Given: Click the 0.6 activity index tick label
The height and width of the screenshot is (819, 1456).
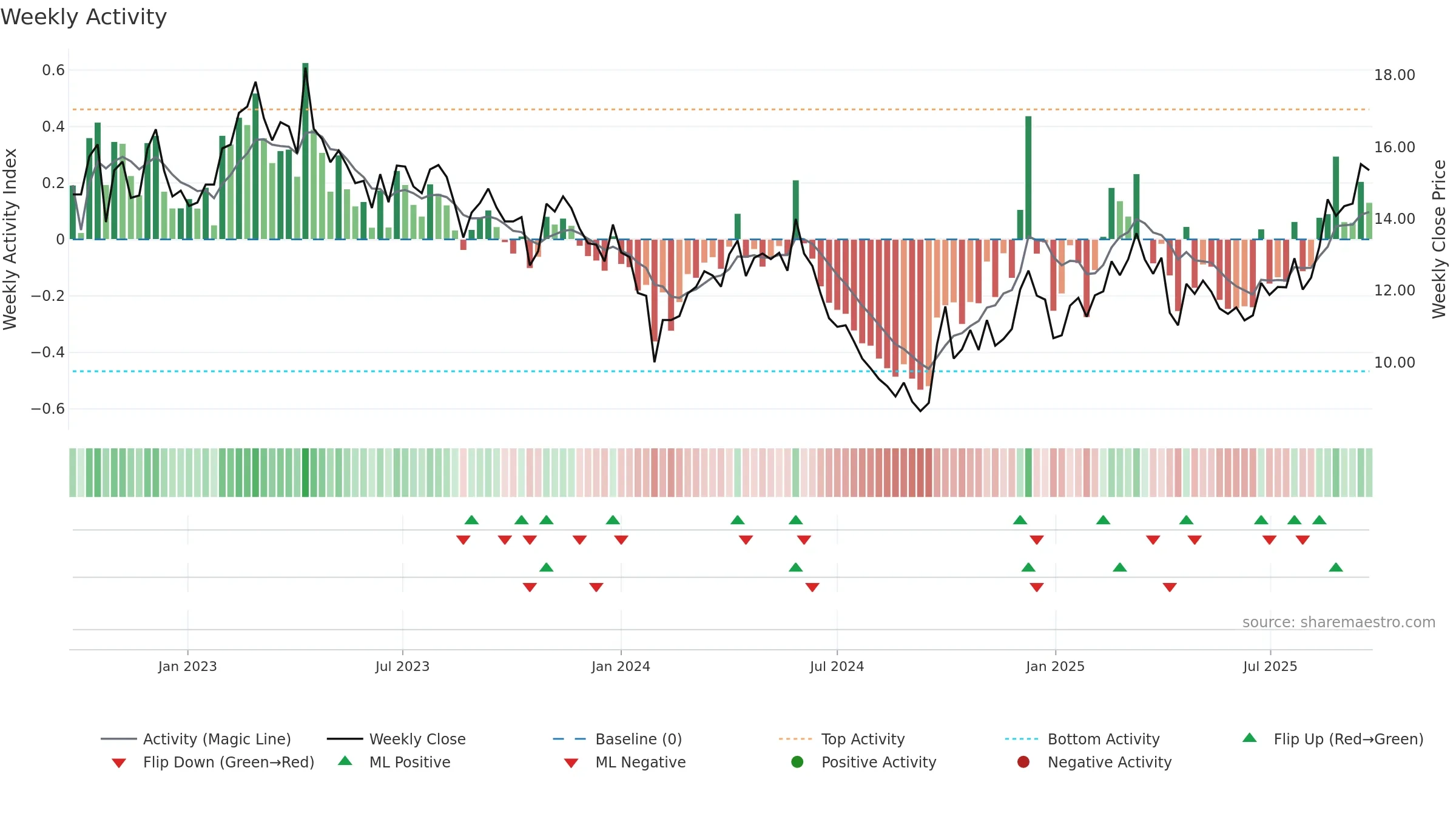Looking at the screenshot, I should coord(53,70).
